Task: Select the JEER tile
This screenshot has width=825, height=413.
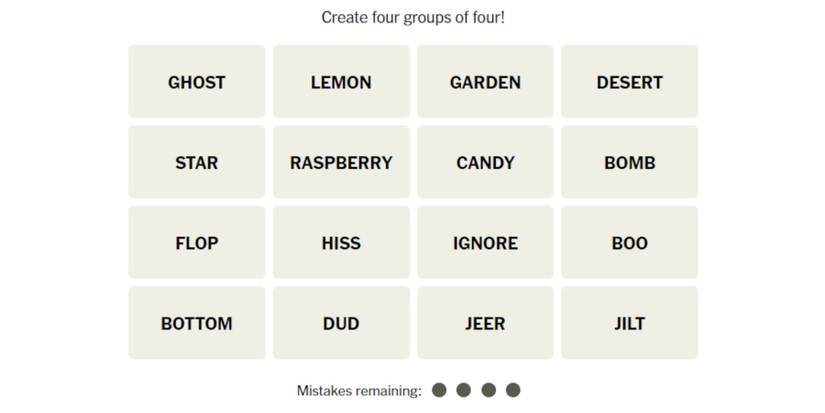Action: (x=485, y=323)
